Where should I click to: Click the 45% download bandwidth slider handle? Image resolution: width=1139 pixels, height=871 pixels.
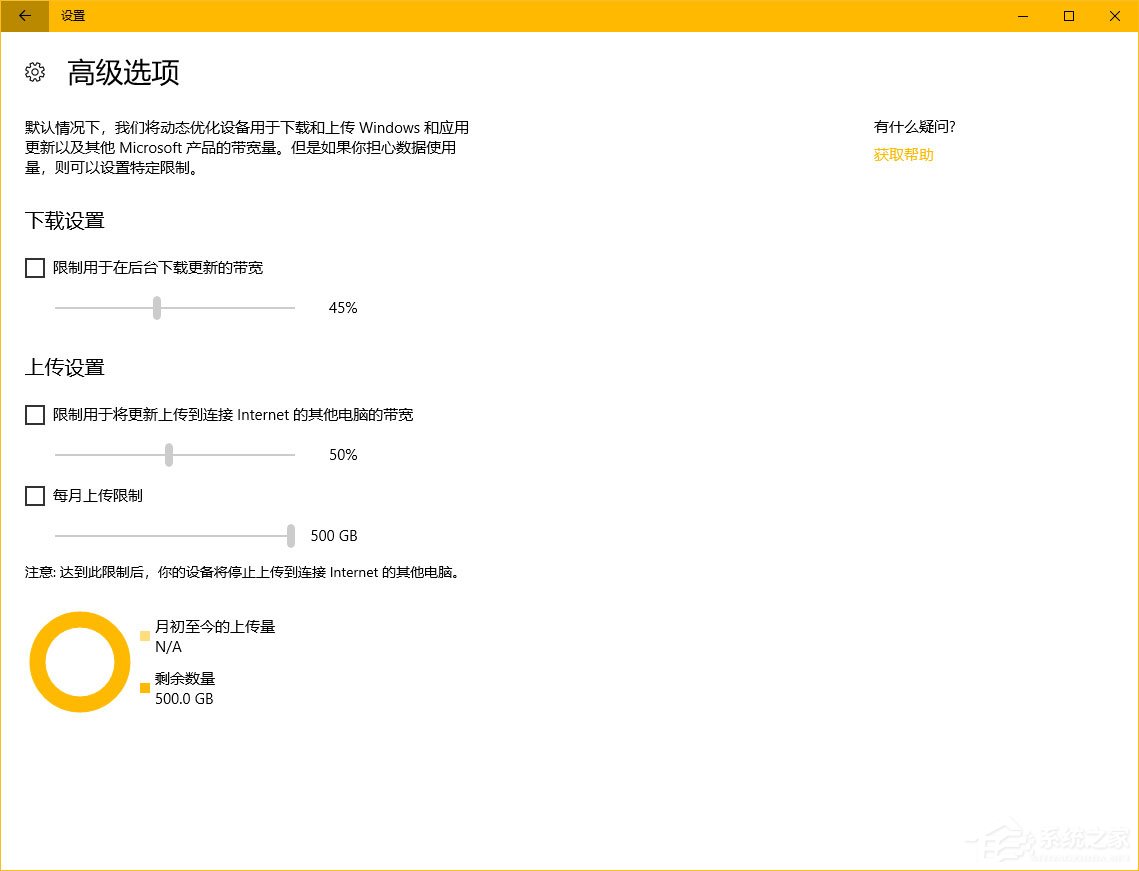[157, 308]
